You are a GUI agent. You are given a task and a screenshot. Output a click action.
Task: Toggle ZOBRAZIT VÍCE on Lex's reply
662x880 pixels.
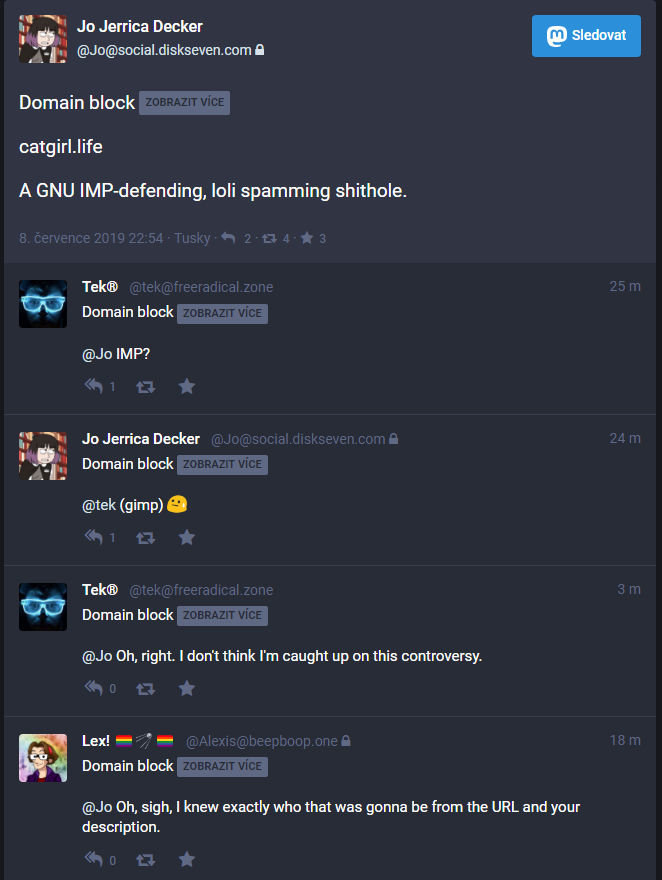point(222,766)
